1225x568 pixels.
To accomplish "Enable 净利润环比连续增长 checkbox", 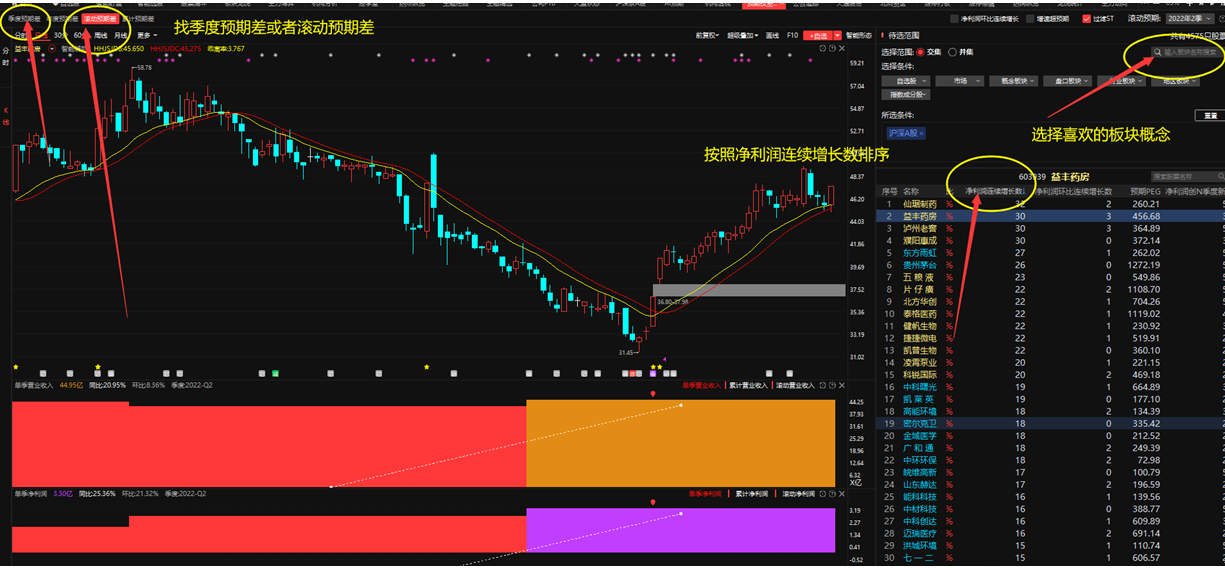I will 953,18.
